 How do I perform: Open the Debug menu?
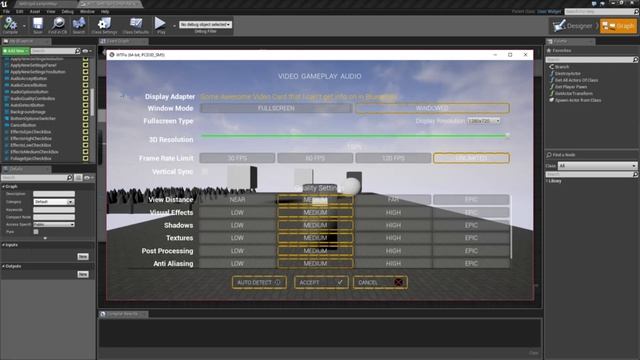(67, 11)
